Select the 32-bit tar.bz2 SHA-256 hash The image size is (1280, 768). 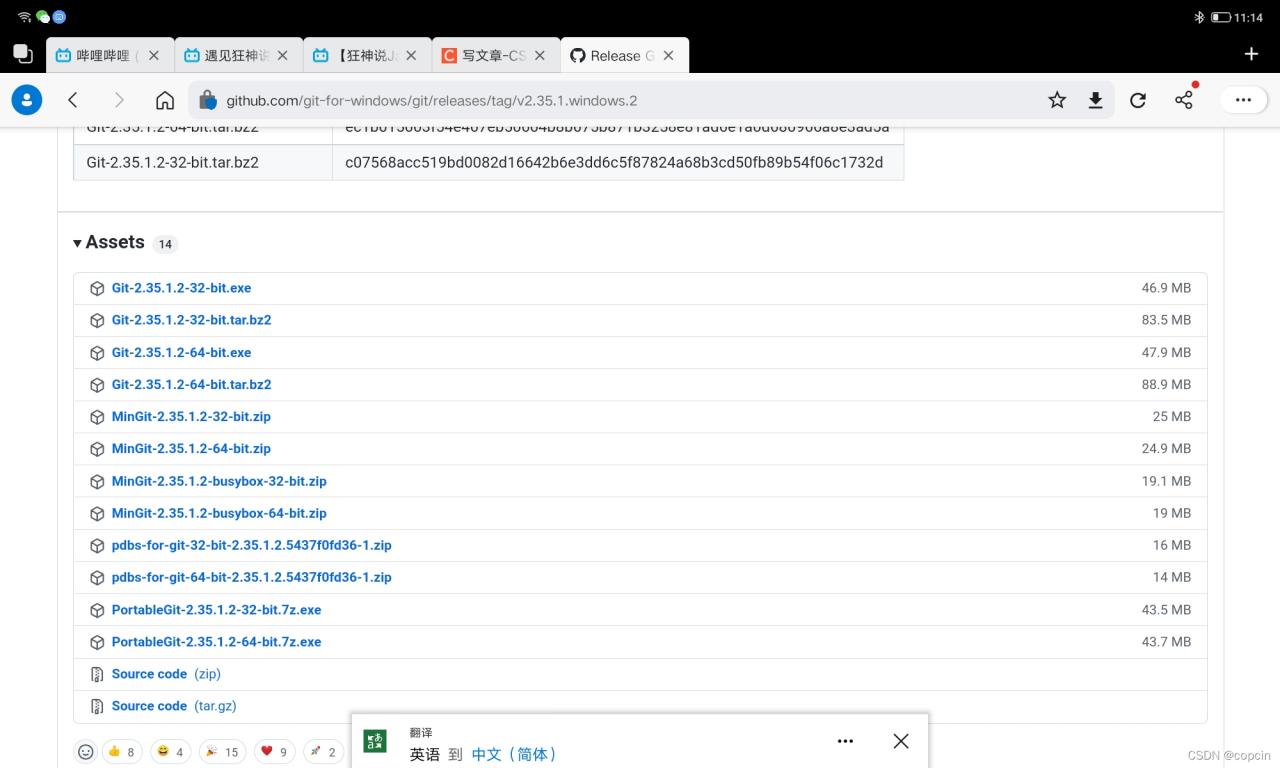pos(614,162)
